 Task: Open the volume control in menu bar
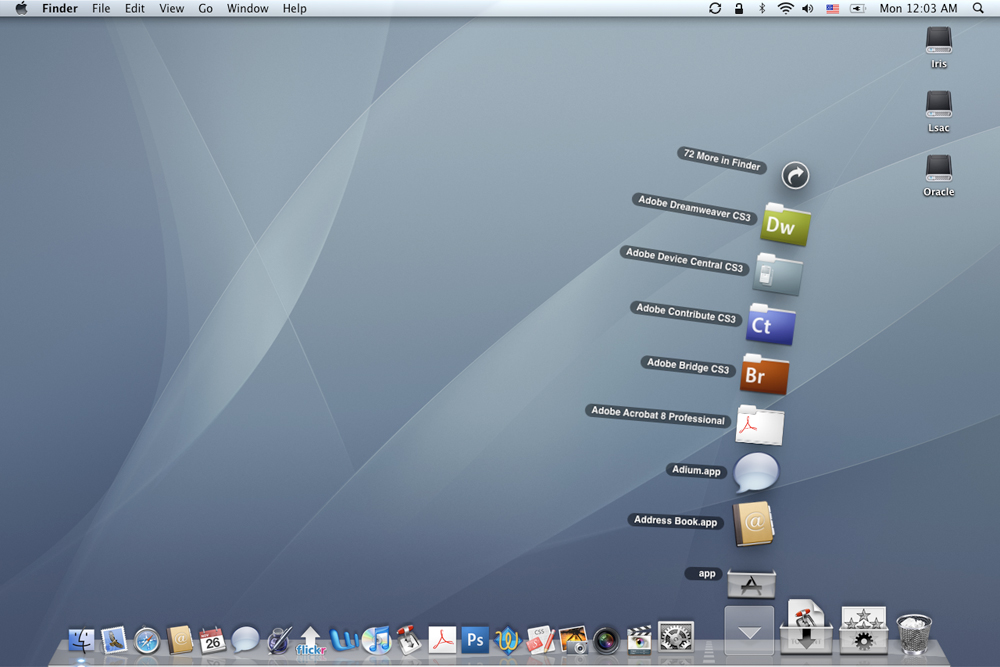(808, 8)
